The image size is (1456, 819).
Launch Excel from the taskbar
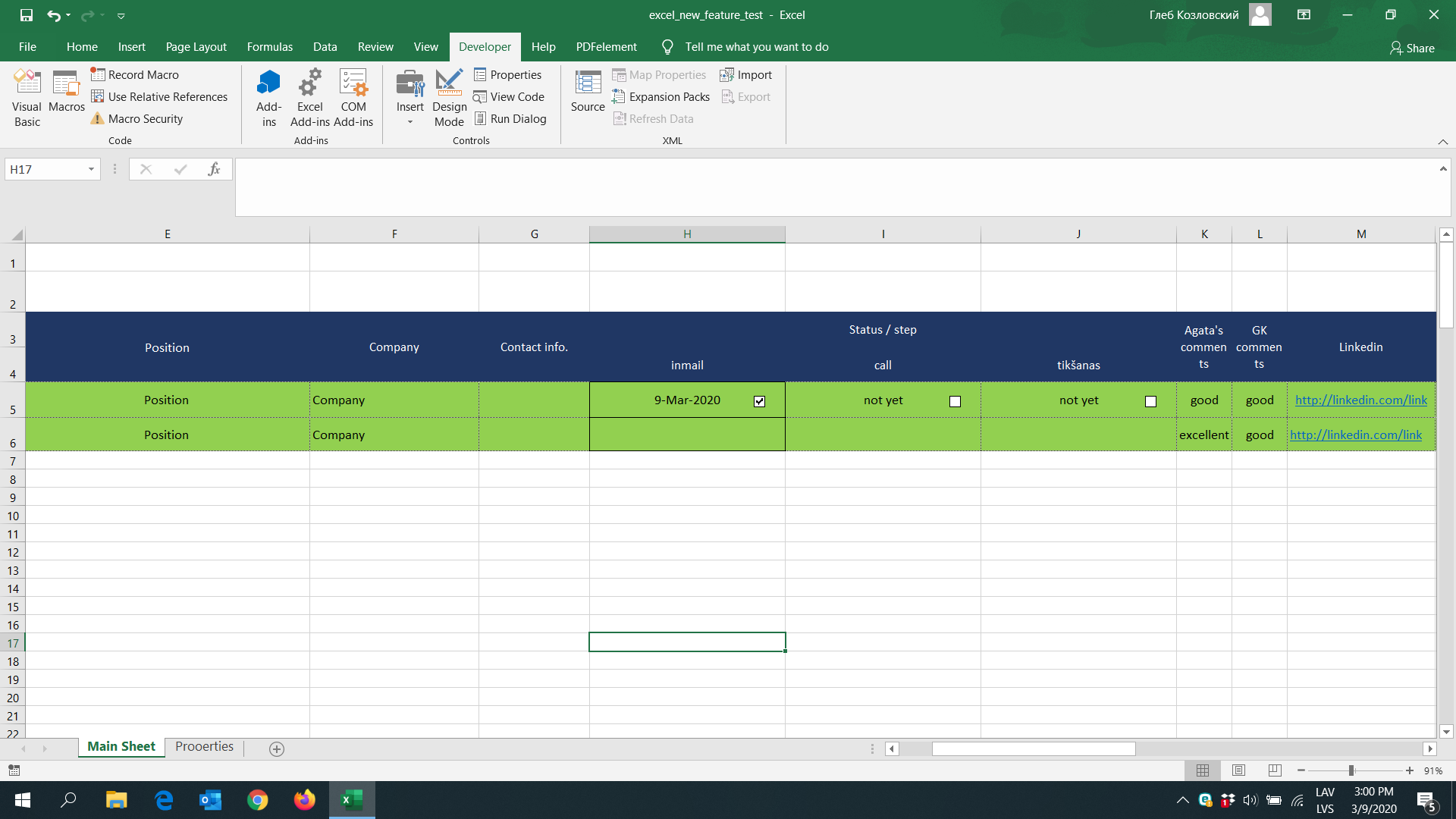click(350, 800)
